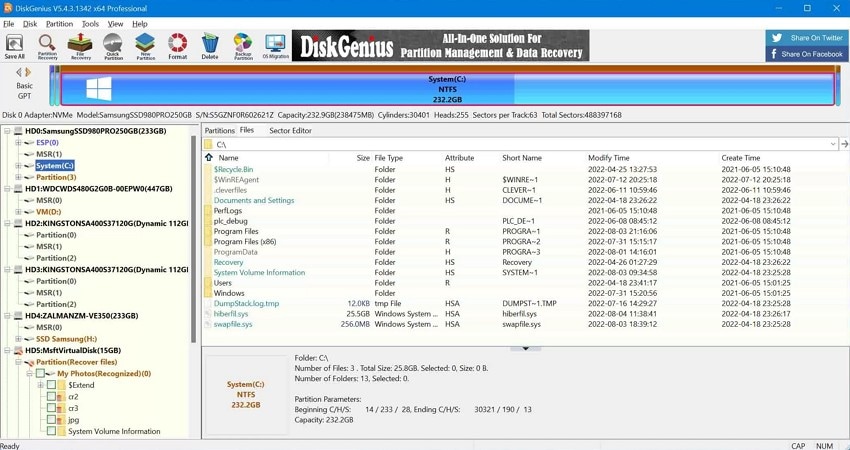Click the DiskGenius banner advertisement
The image size is (850, 450).
(441, 46)
